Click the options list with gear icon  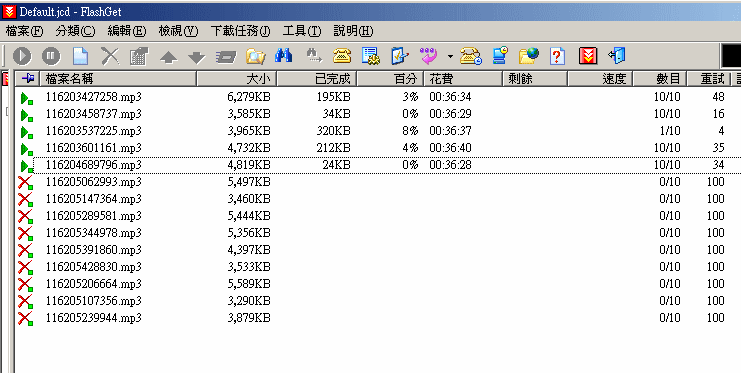click(371, 56)
